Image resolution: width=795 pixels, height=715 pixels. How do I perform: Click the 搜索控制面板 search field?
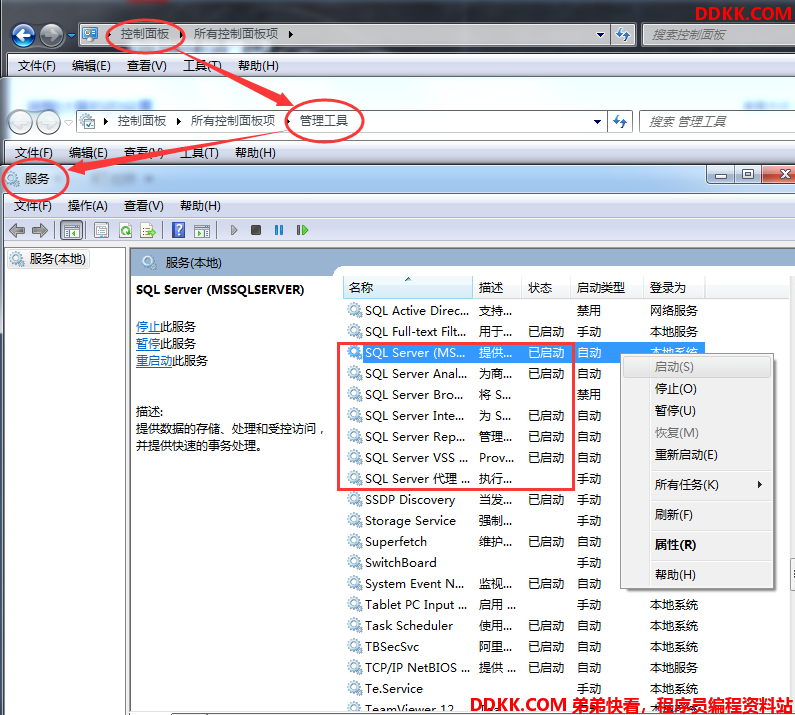pos(718,35)
